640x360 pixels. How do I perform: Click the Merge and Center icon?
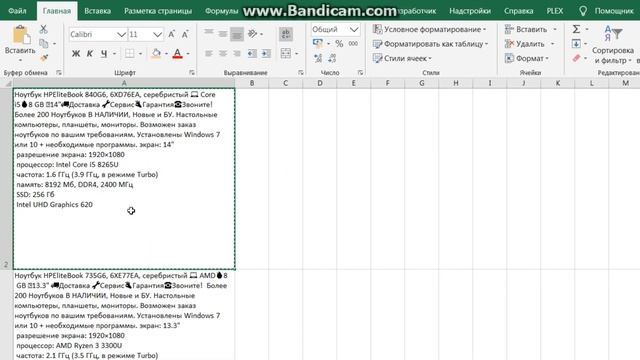click(286, 53)
